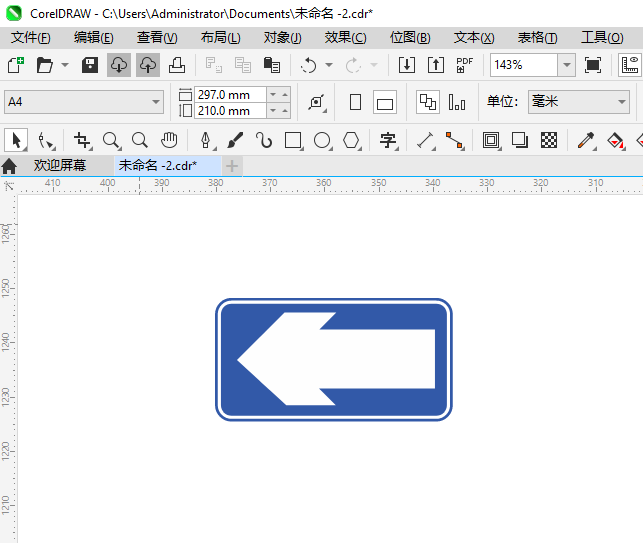Viewport: 643px width, 543px height.
Task: Open the 布局(L) menu
Action: pos(221,38)
